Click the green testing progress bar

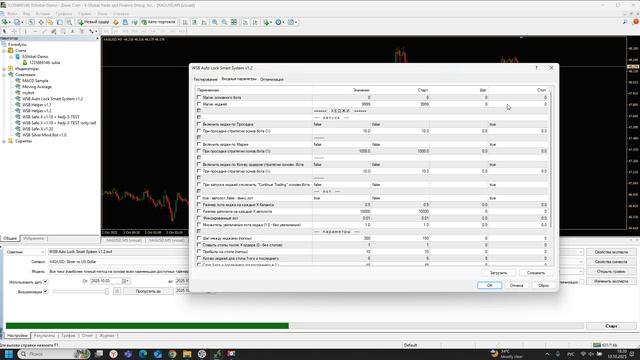[147, 326]
